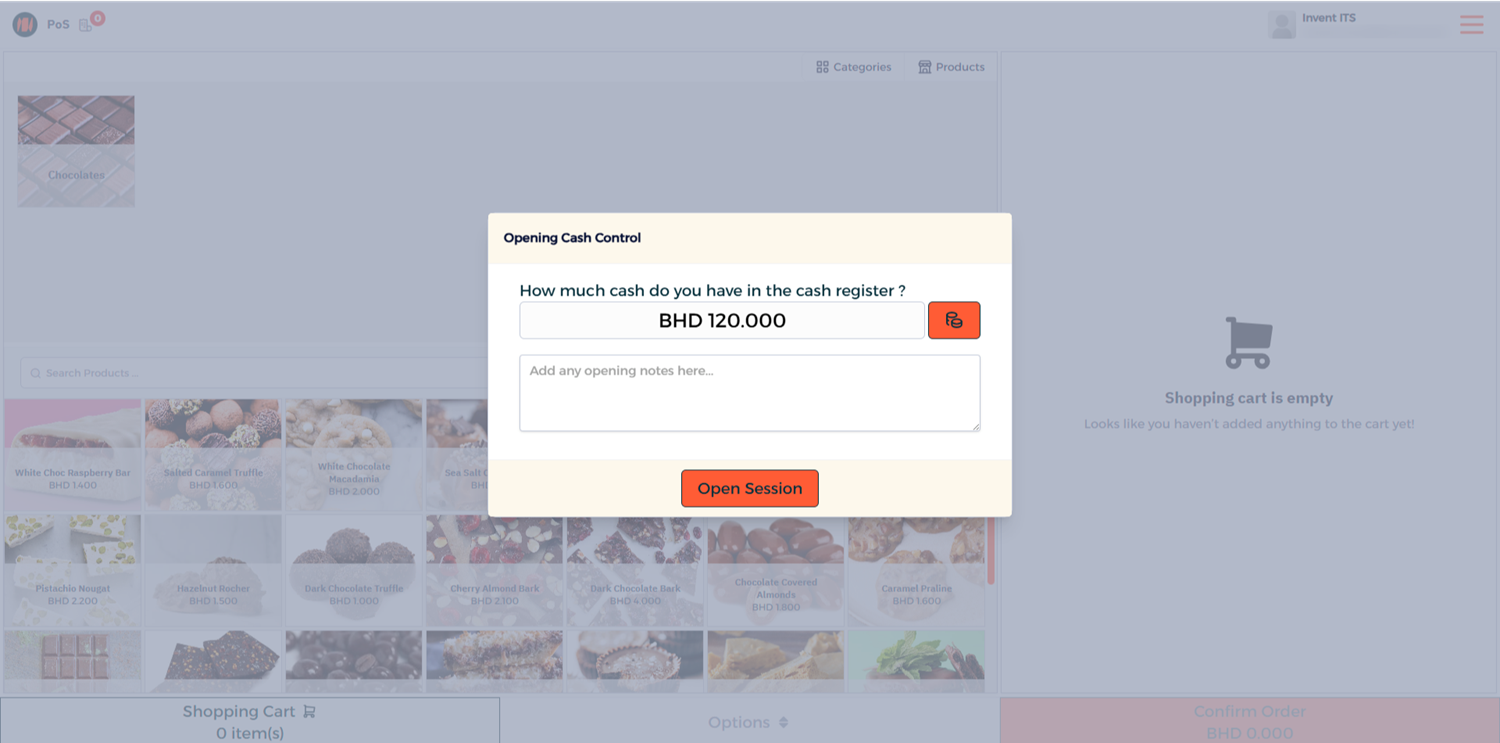Click the Confirm Order button
The height and width of the screenshot is (743, 1500).
coord(1250,721)
